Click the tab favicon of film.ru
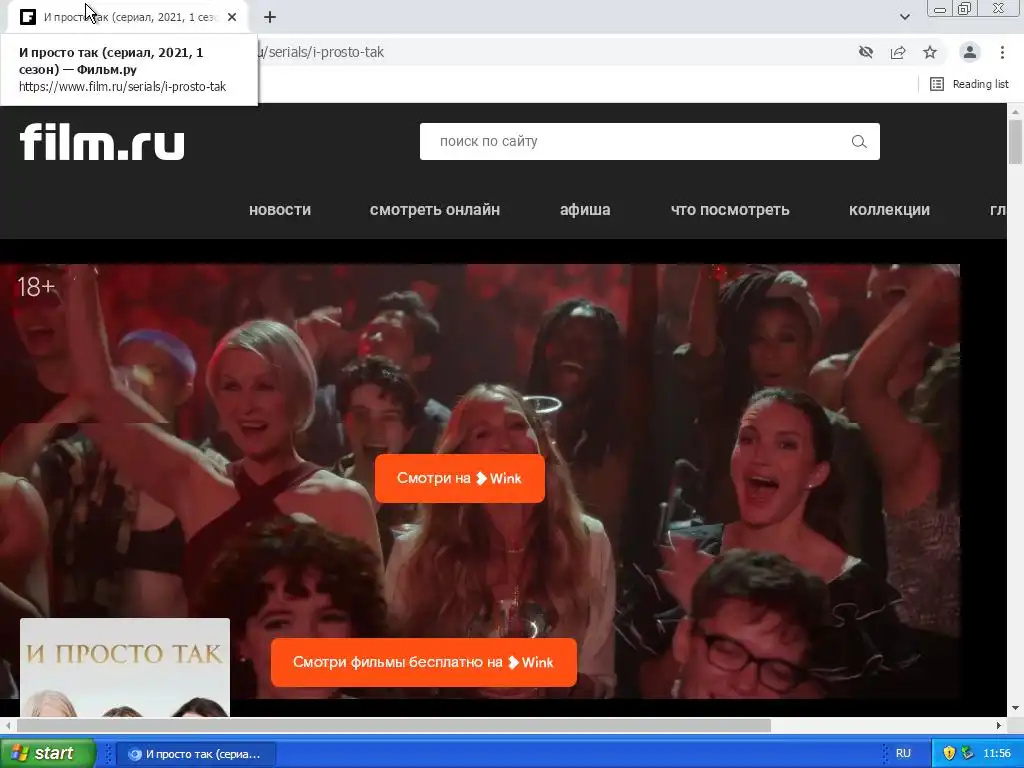This screenshot has width=1024, height=768. 28,17
